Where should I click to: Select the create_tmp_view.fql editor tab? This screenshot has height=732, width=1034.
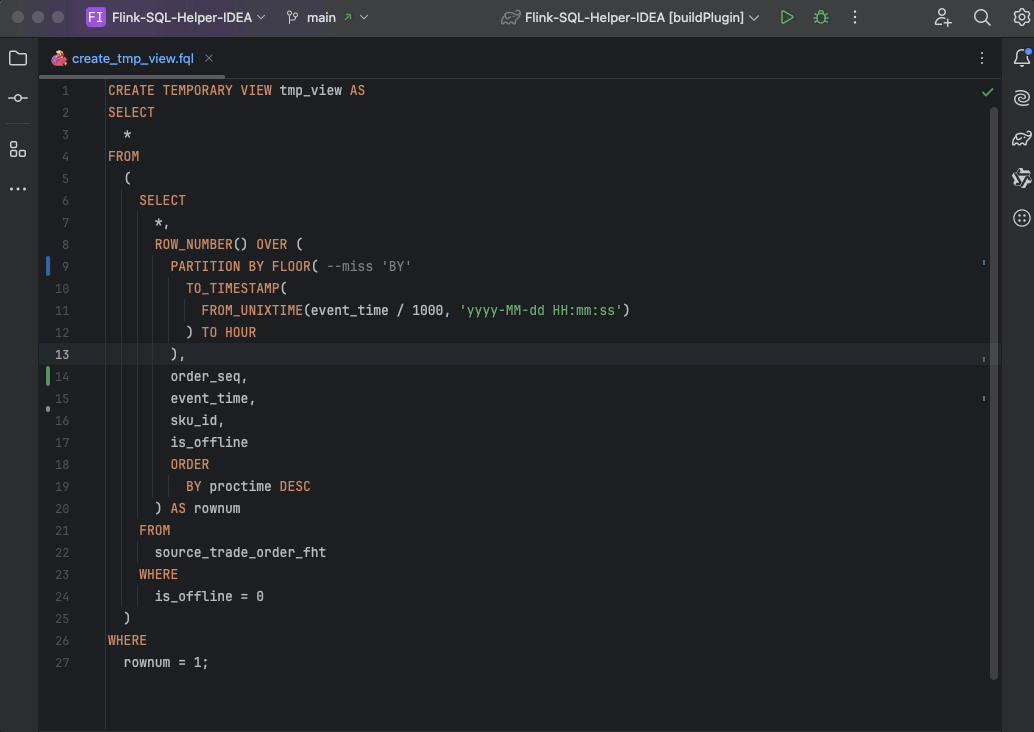pyautogui.click(x=132, y=59)
